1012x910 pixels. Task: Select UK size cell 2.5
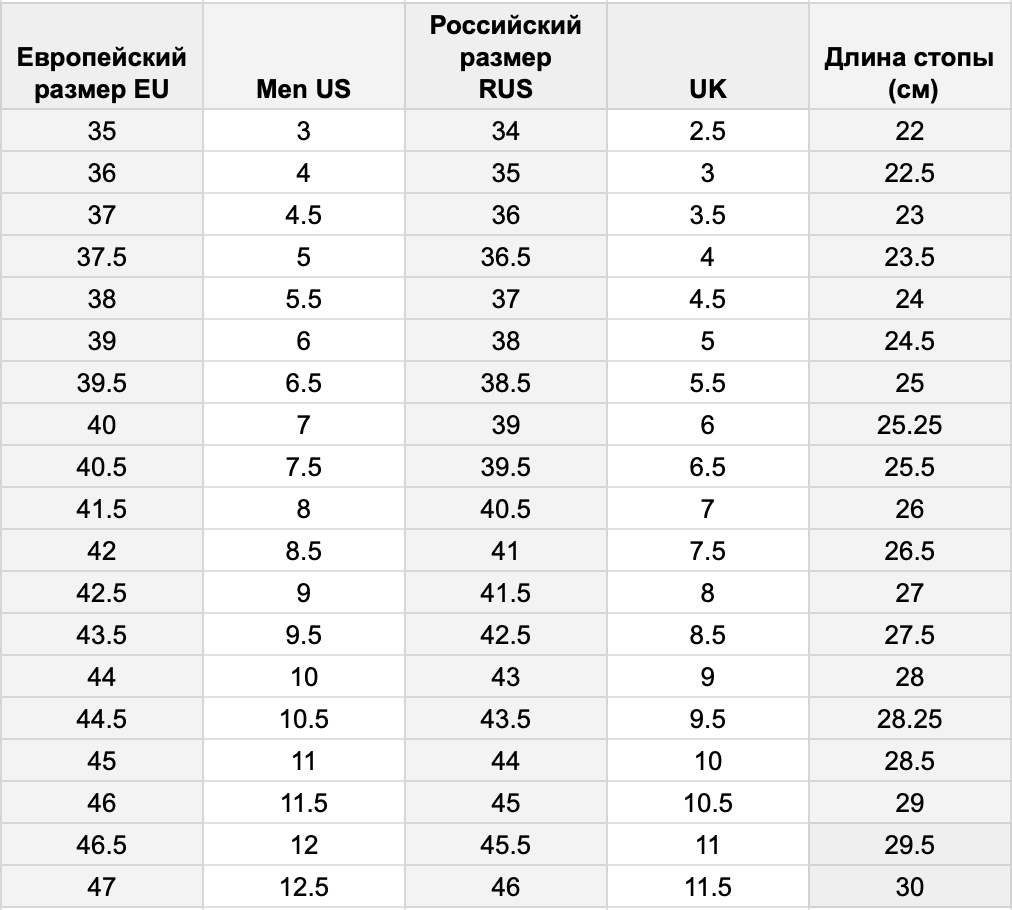(x=708, y=131)
